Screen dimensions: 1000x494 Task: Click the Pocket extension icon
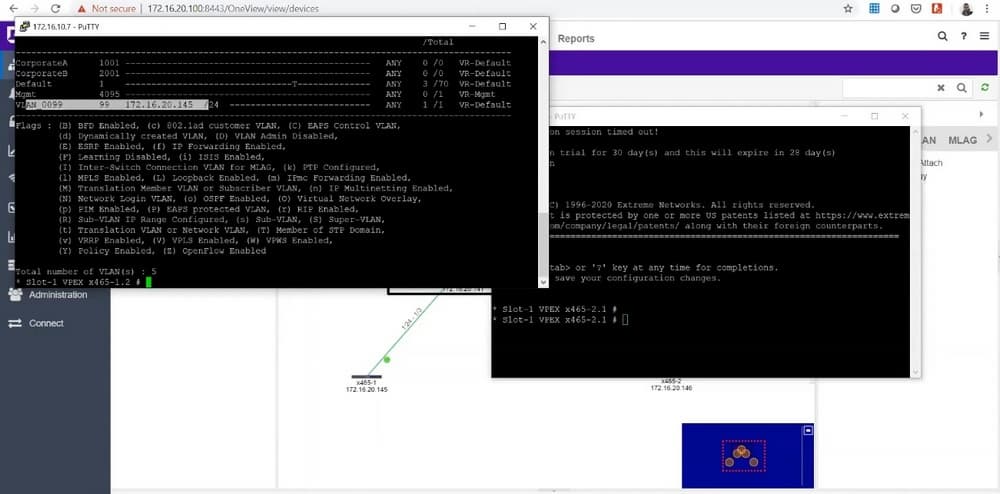click(x=915, y=9)
